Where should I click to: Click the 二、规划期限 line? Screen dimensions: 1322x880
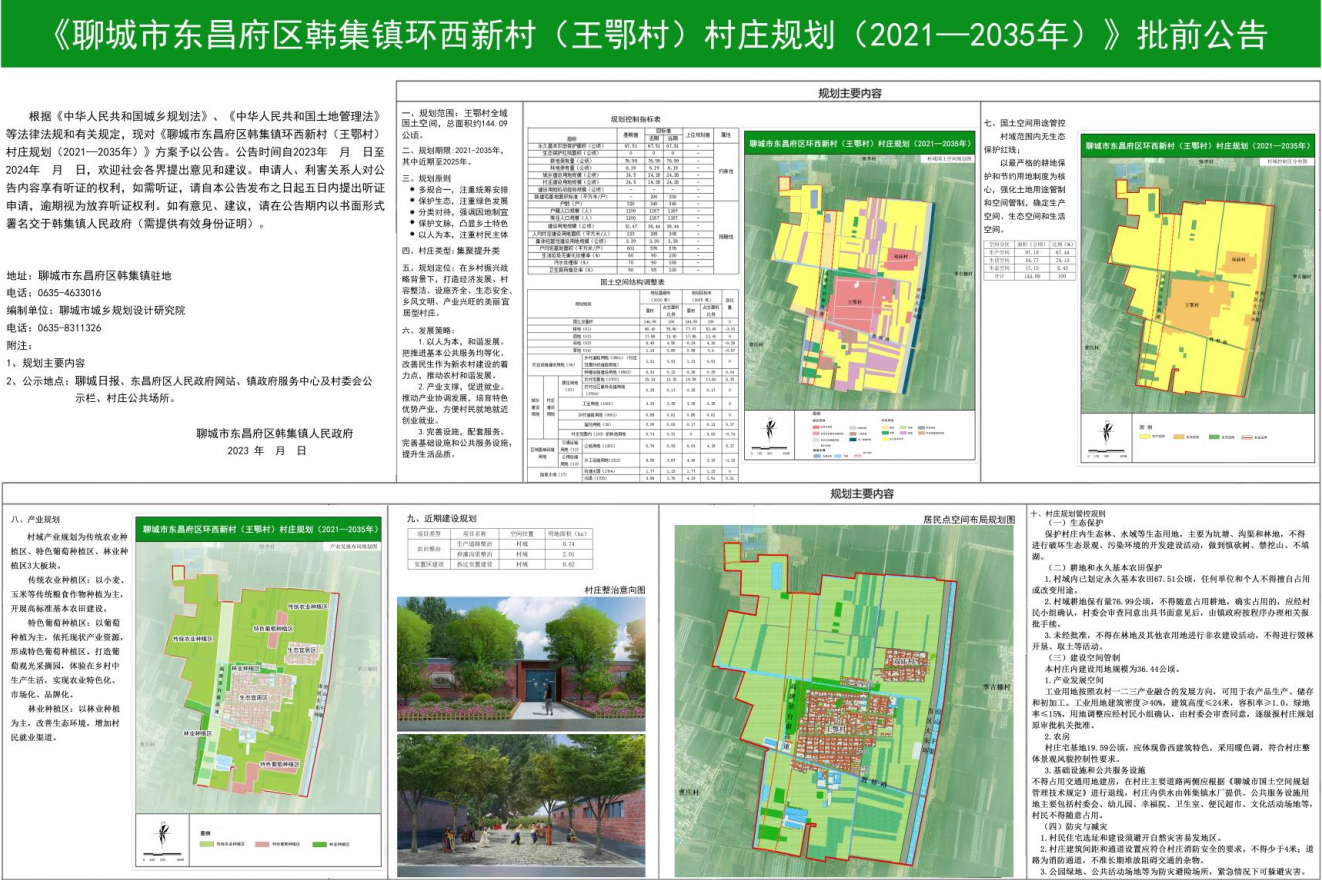coord(454,148)
